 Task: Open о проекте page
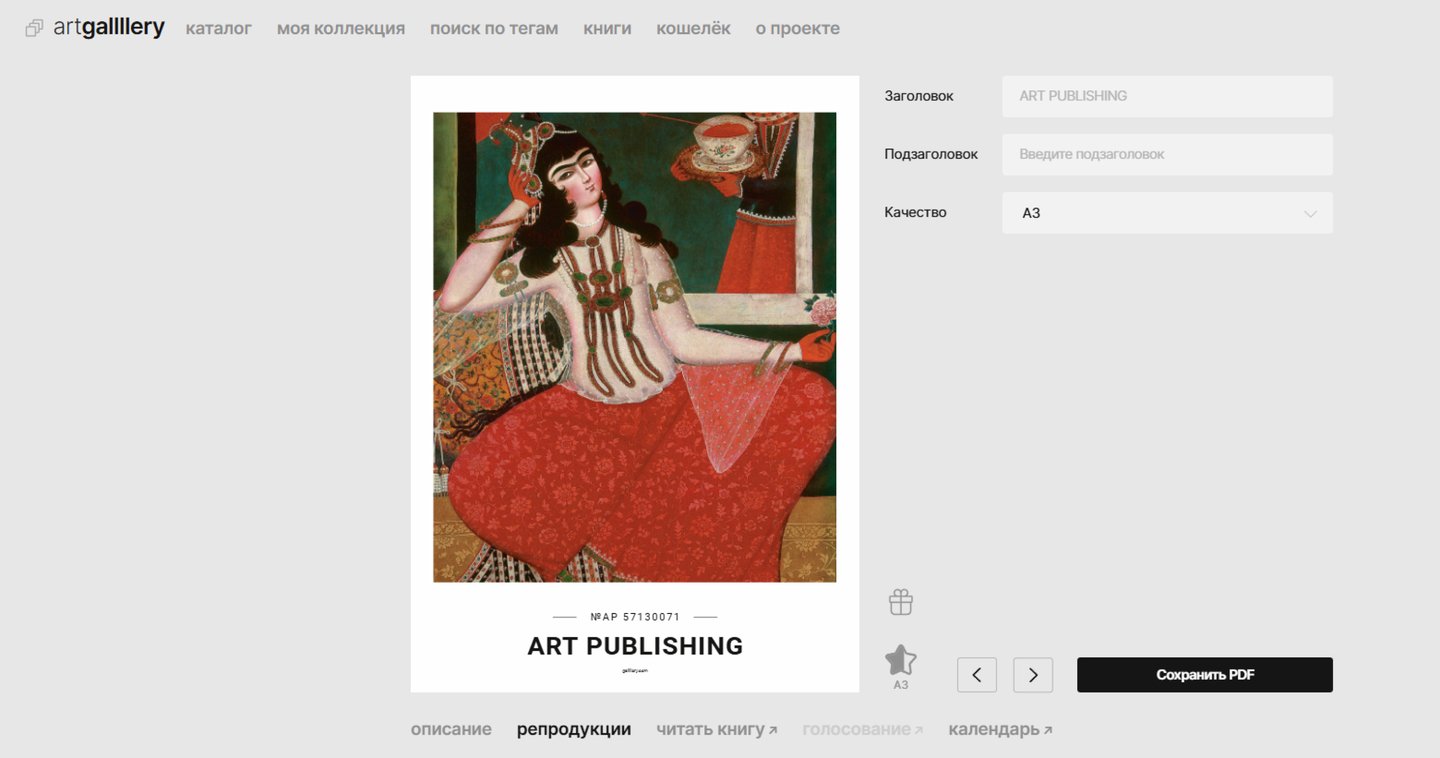(x=797, y=29)
